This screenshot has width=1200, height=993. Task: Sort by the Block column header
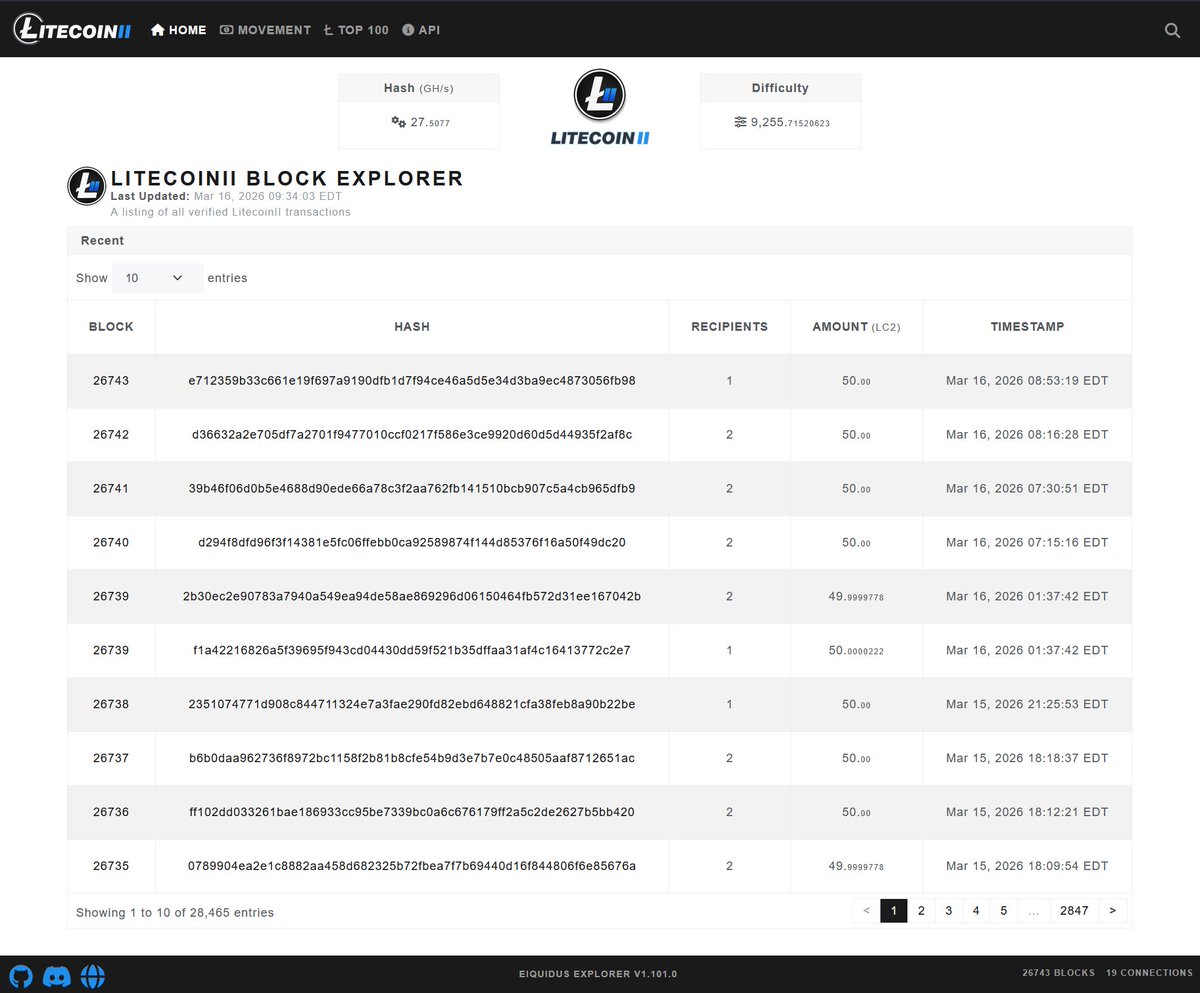click(x=111, y=327)
